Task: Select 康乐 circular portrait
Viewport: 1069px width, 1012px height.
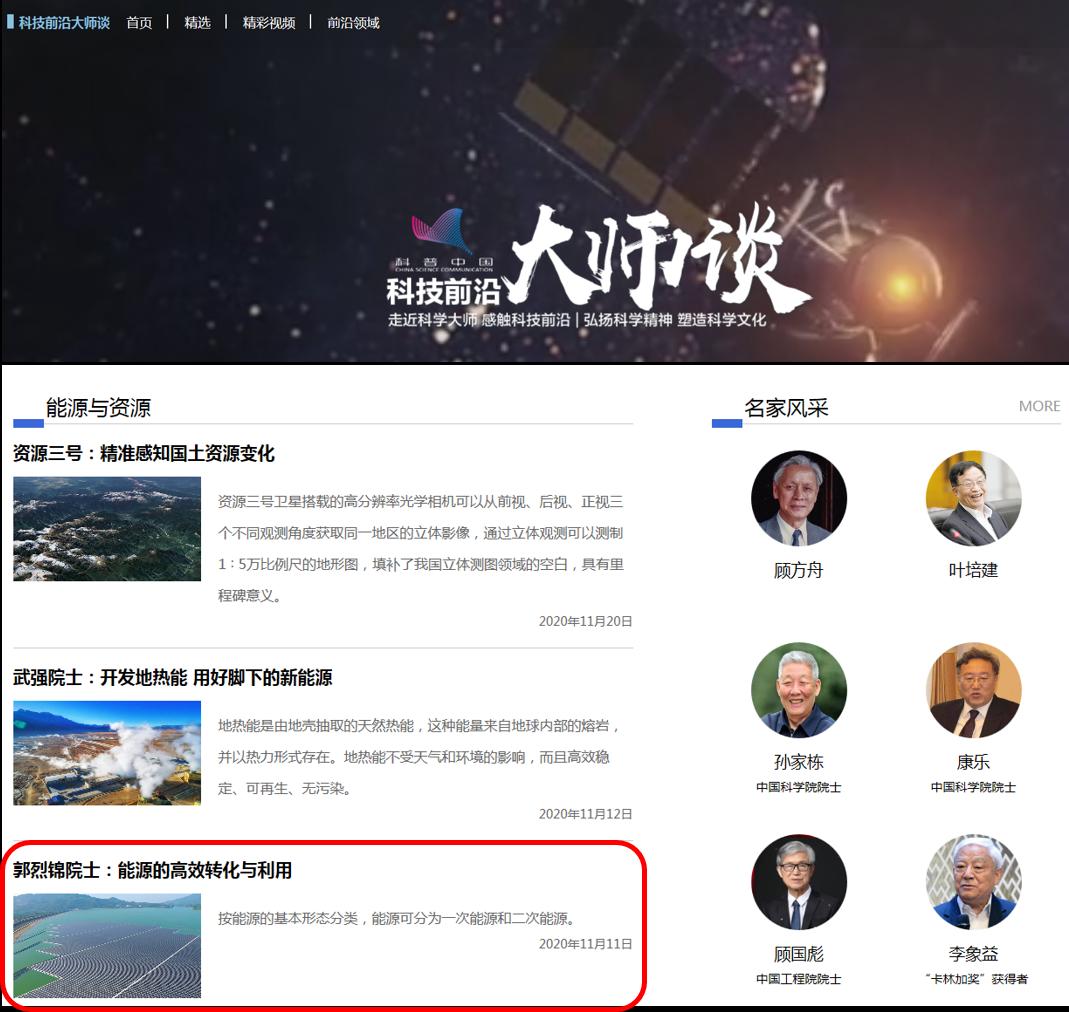Action: (x=973, y=690)
